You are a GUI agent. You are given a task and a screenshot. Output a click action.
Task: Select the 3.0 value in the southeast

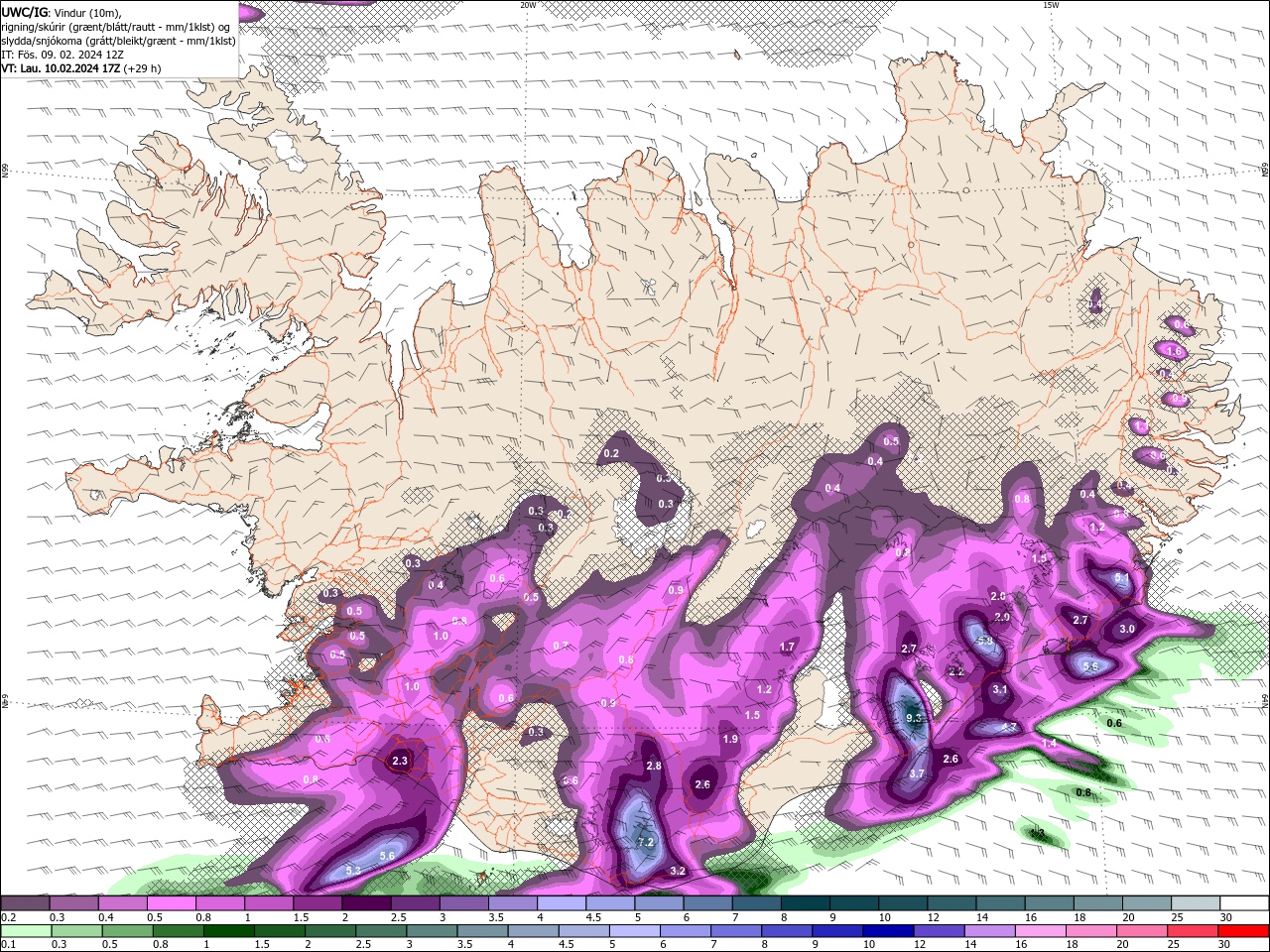[x=1127, y=629]
